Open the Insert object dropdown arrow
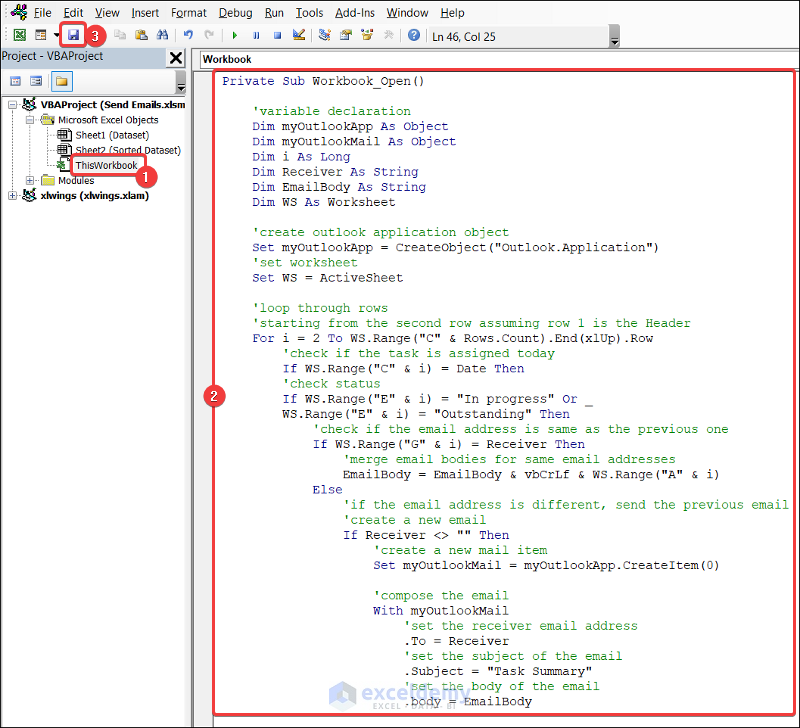800x728 pixels. pyautogui.click(x=56, y=35)
